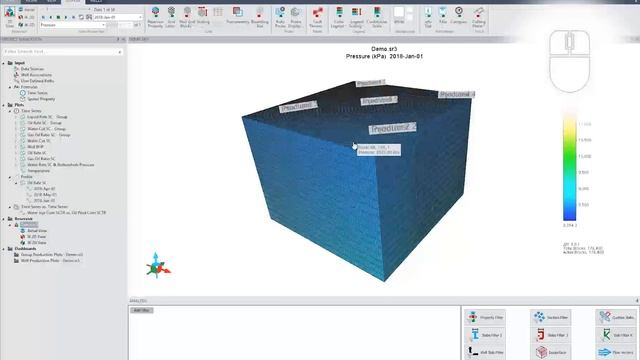Open Well BHP plot

pyautogui.click(x=35, y=147)
